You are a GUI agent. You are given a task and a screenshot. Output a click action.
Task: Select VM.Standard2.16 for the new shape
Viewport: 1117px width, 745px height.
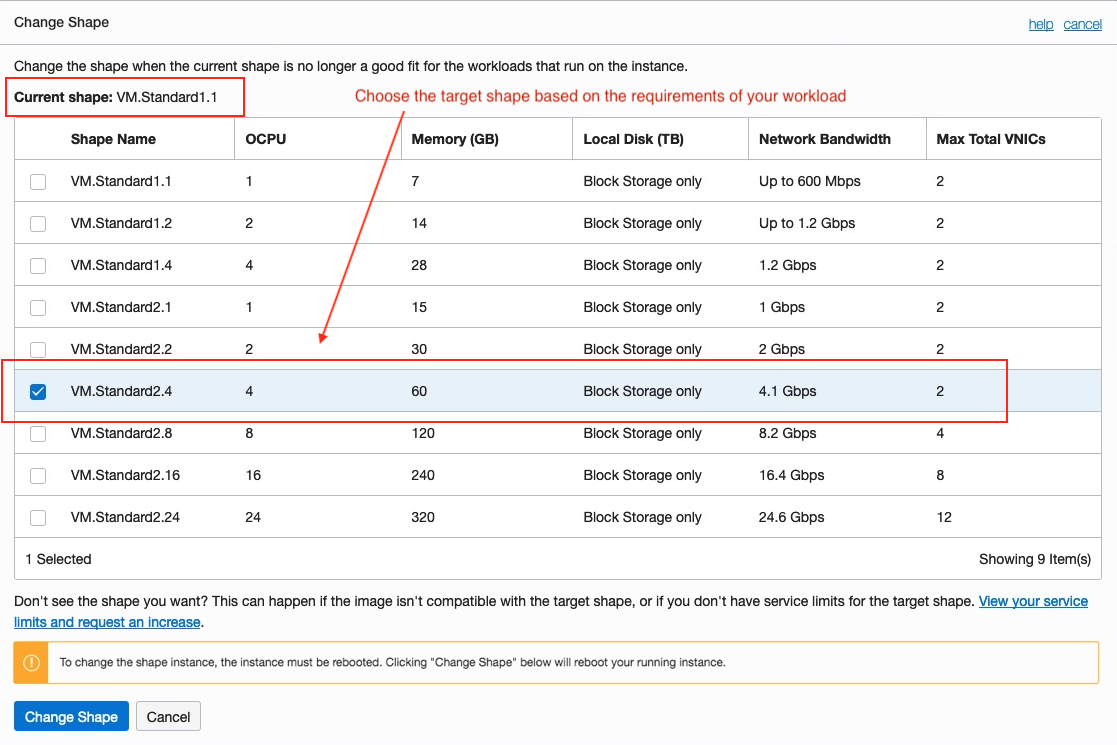(x=37, y=475)
